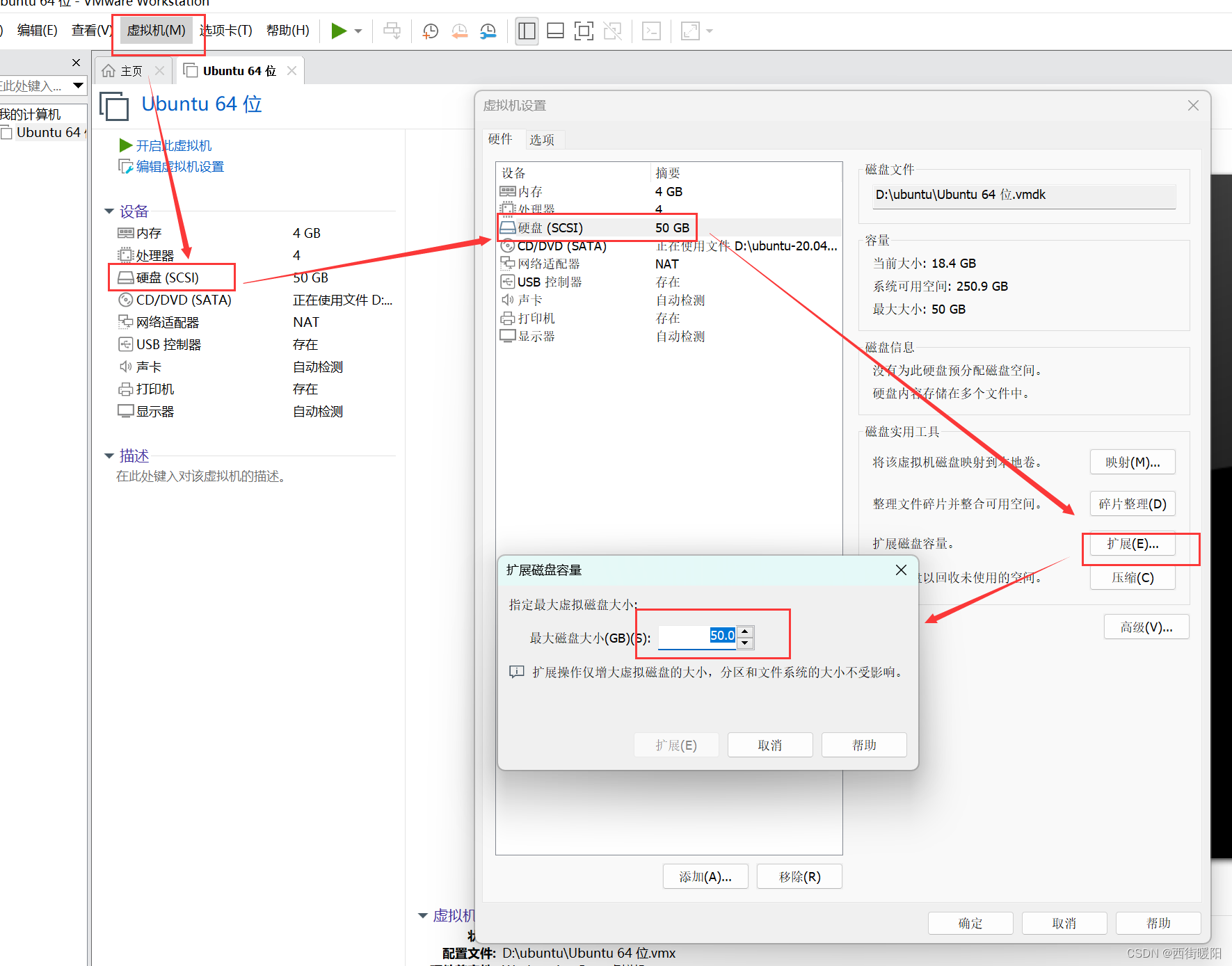
Task: Click the green power-on play toolbar icon
Action: coord(339,31)
